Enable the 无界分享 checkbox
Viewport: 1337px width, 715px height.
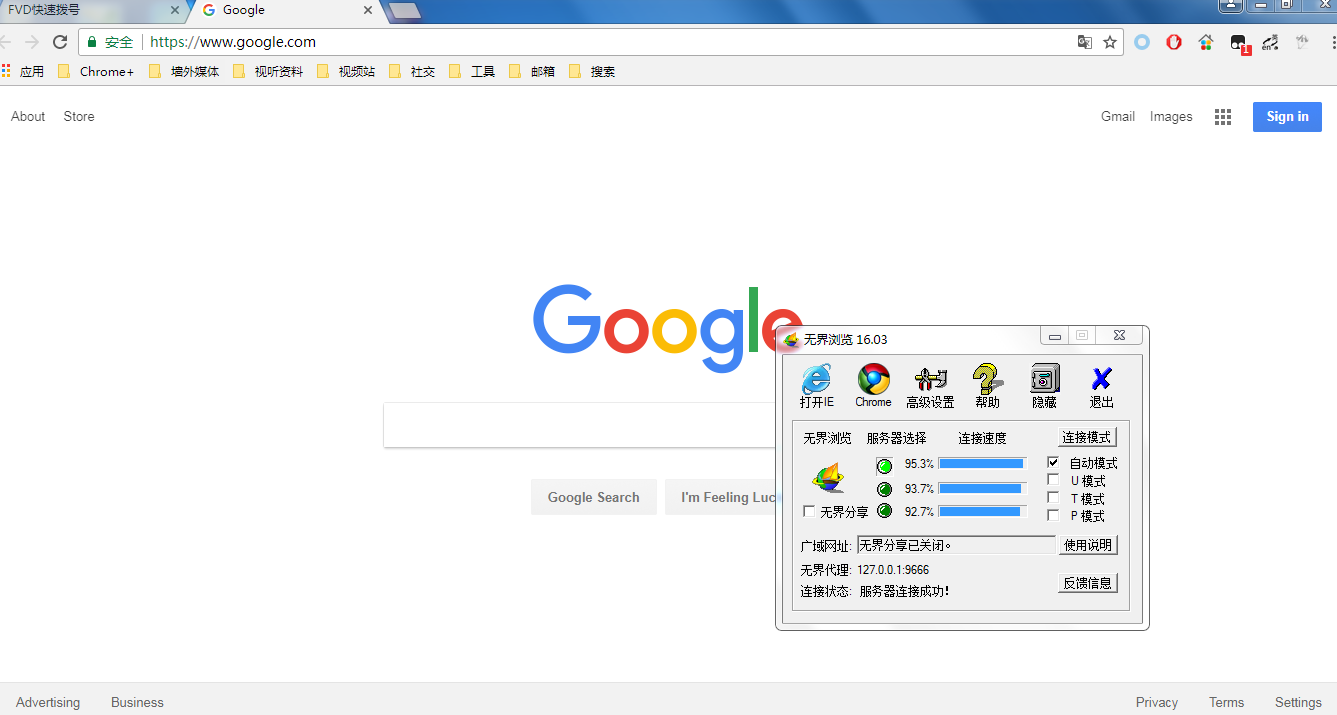[x=809, y=511]
